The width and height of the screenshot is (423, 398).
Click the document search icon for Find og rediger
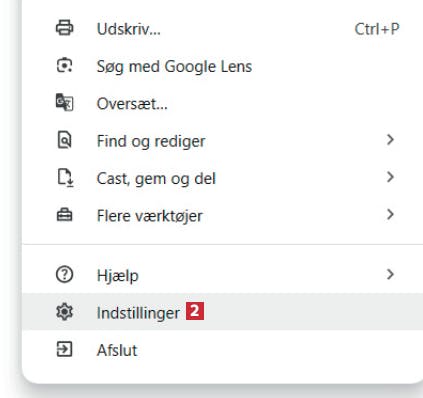click(x=64, y=140)
